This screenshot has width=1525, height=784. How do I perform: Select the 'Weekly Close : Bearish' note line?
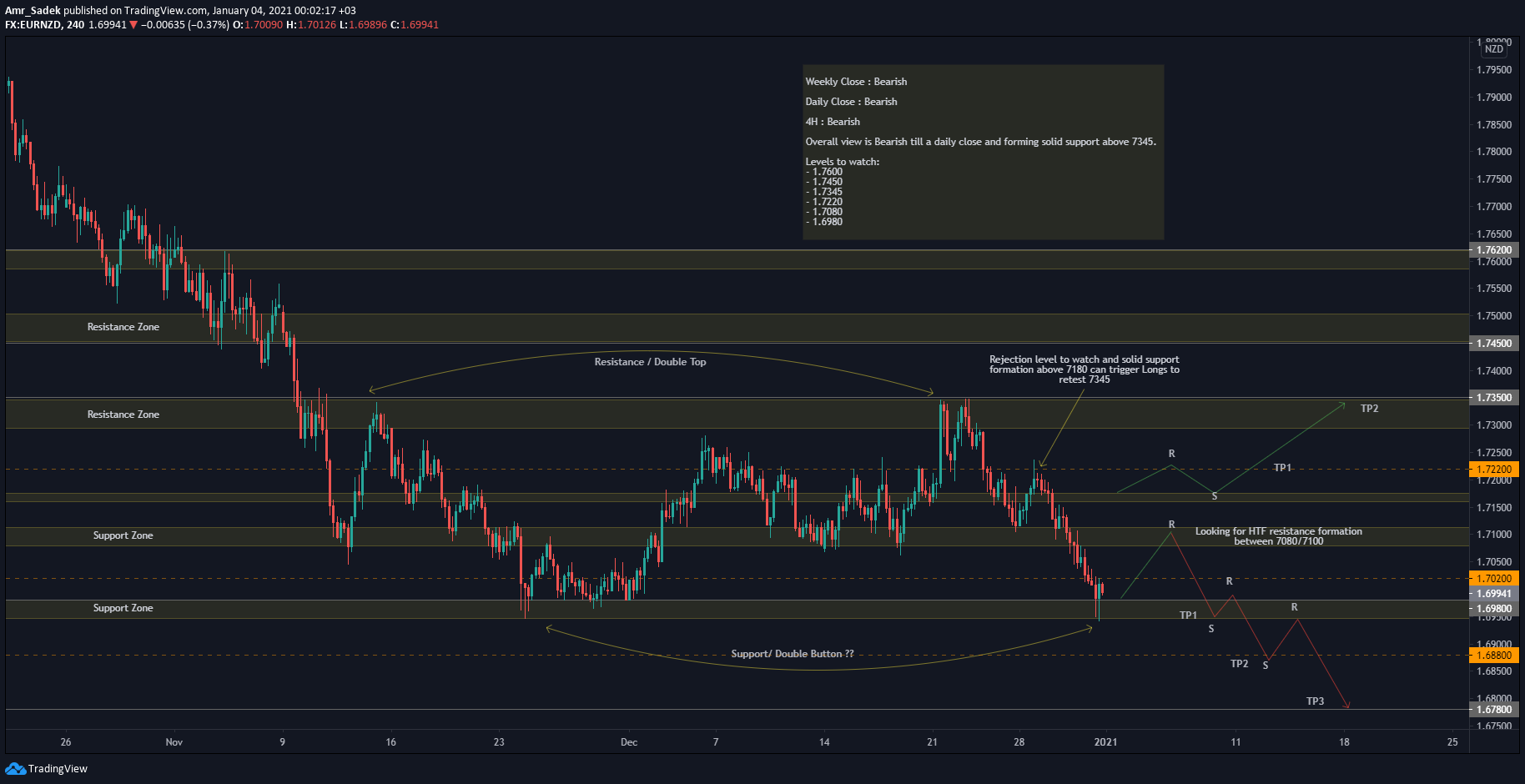[856, 82]
